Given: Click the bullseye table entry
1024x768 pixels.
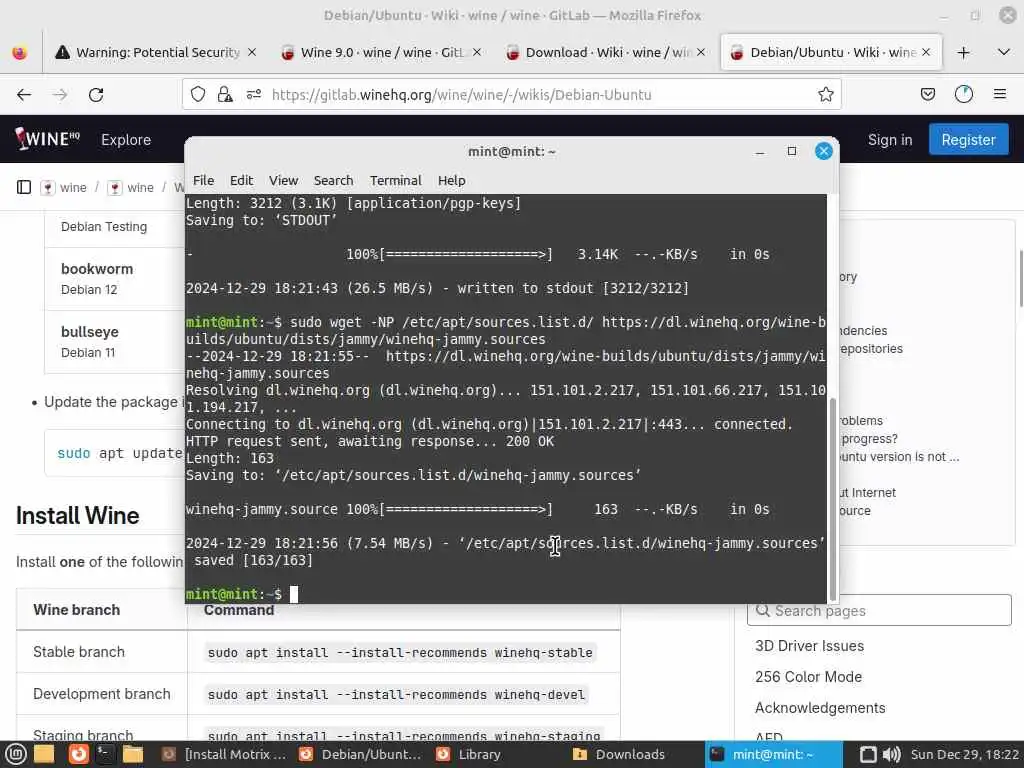Looking at the screenshot, I should [x=89, y=332].
